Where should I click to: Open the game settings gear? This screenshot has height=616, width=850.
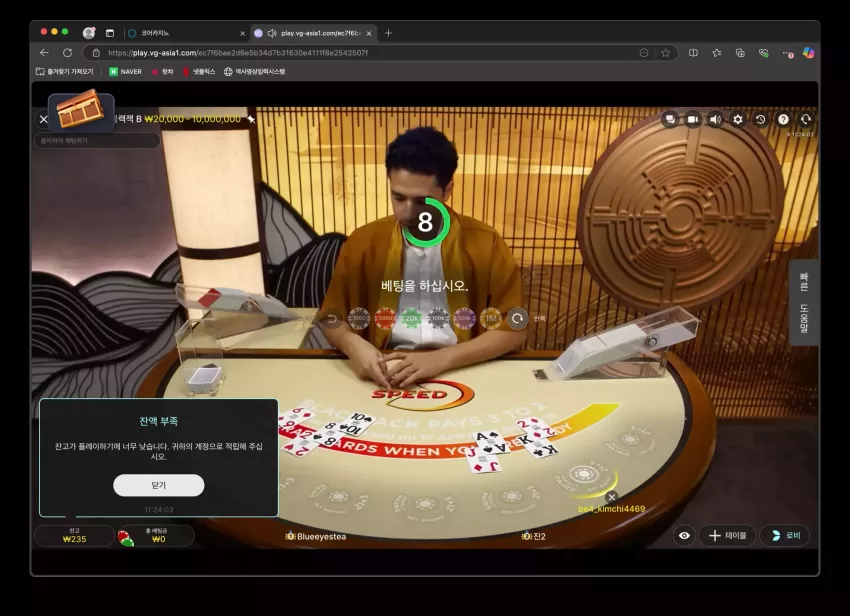coord(738,119)
